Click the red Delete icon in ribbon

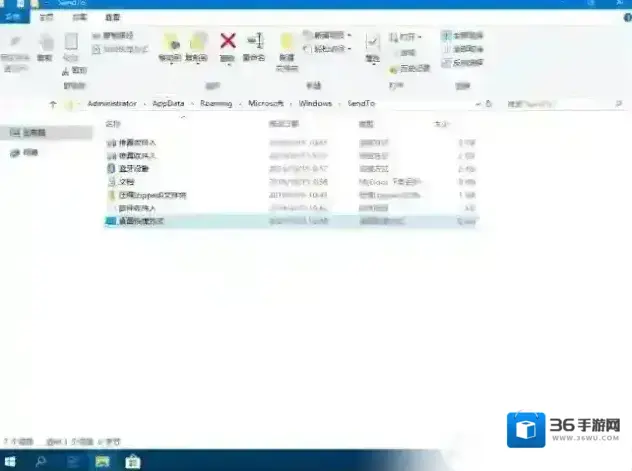[x=227, y=42]
